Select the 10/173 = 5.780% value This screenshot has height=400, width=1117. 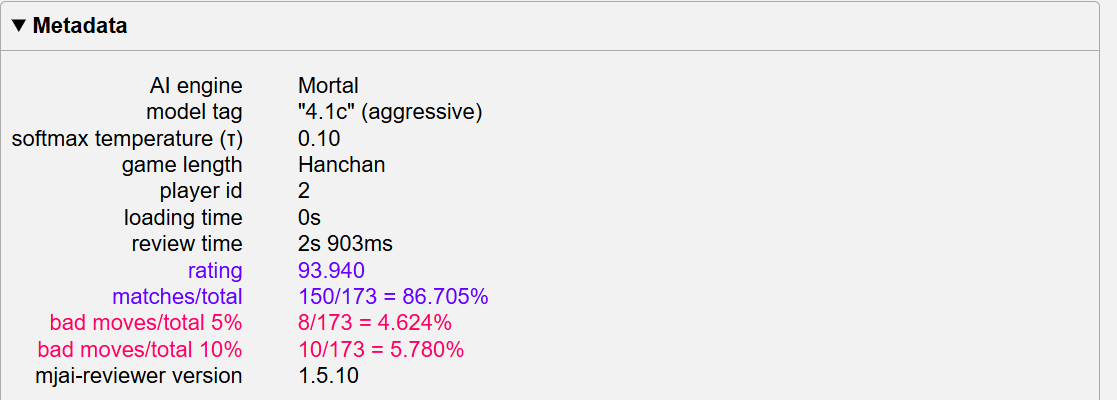point(381,349)
